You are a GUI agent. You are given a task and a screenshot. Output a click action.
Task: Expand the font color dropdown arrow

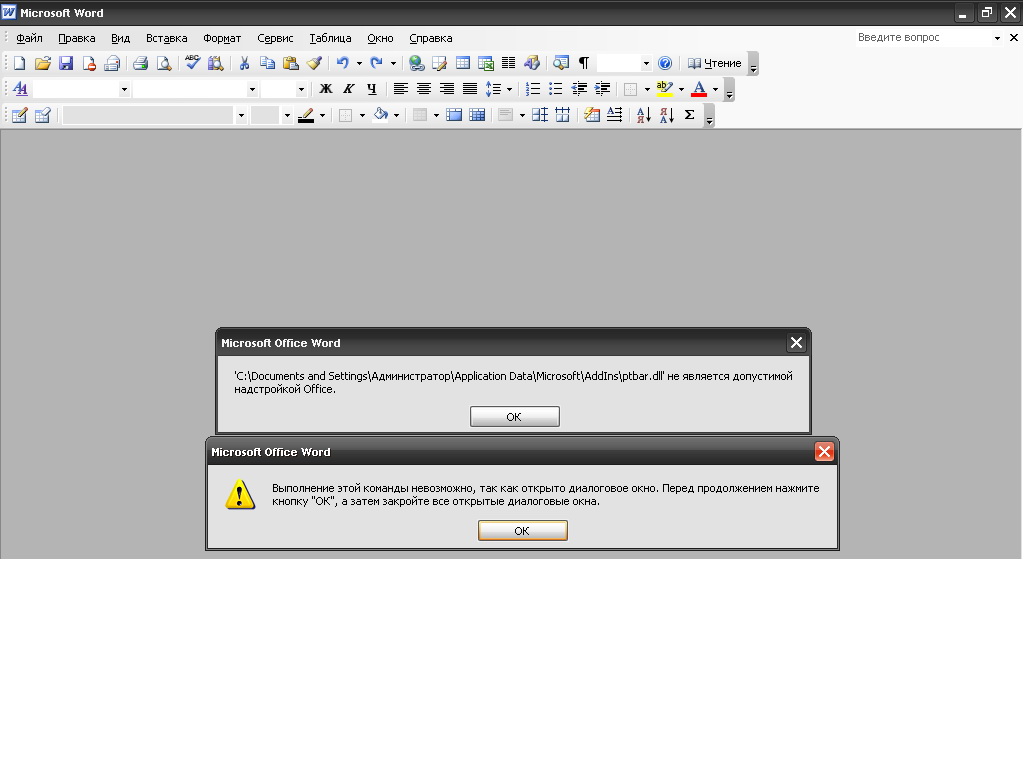(x=715, y=89)
